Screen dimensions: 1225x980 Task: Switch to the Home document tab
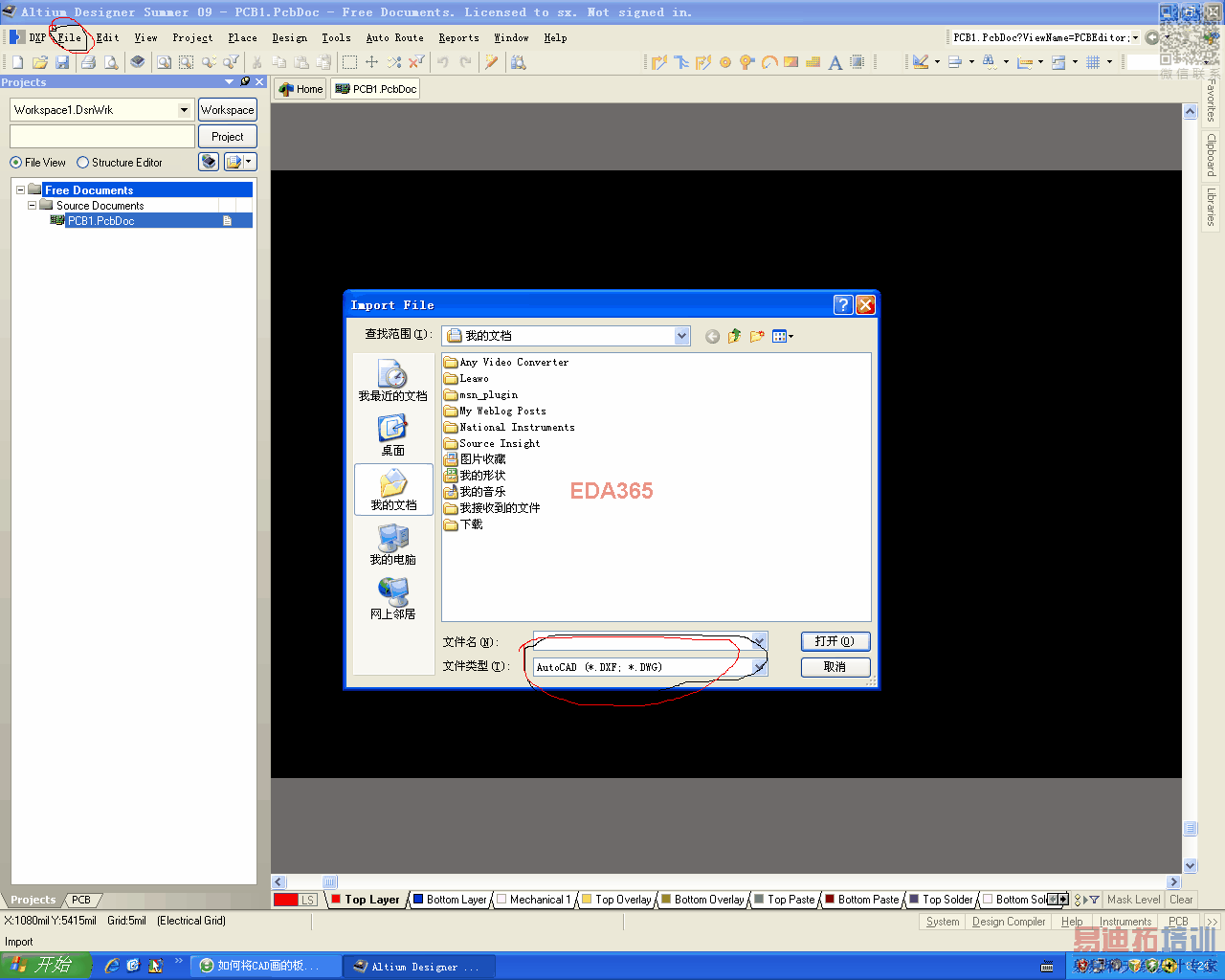(301, 89)
